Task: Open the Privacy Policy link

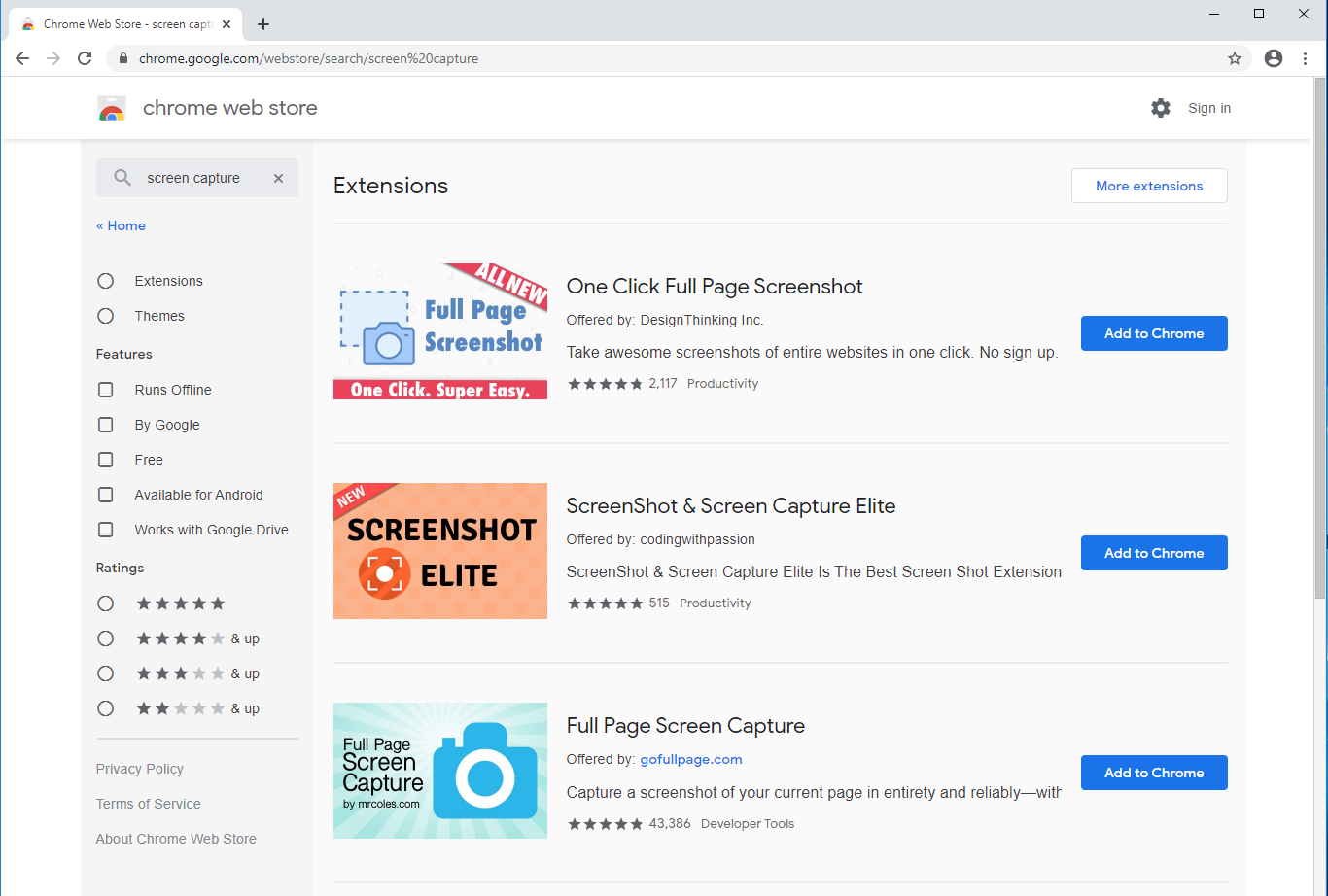Action: click(139, 769)
